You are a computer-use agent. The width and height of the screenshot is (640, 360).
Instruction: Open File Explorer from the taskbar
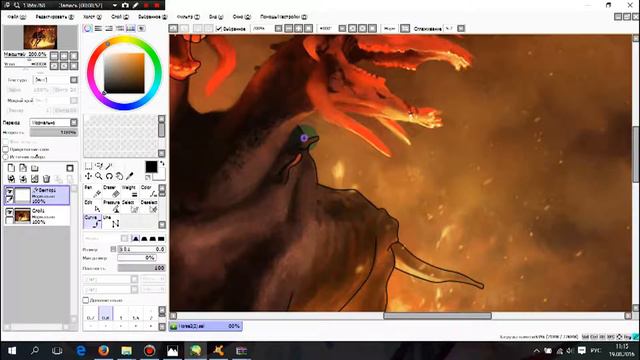127,351
